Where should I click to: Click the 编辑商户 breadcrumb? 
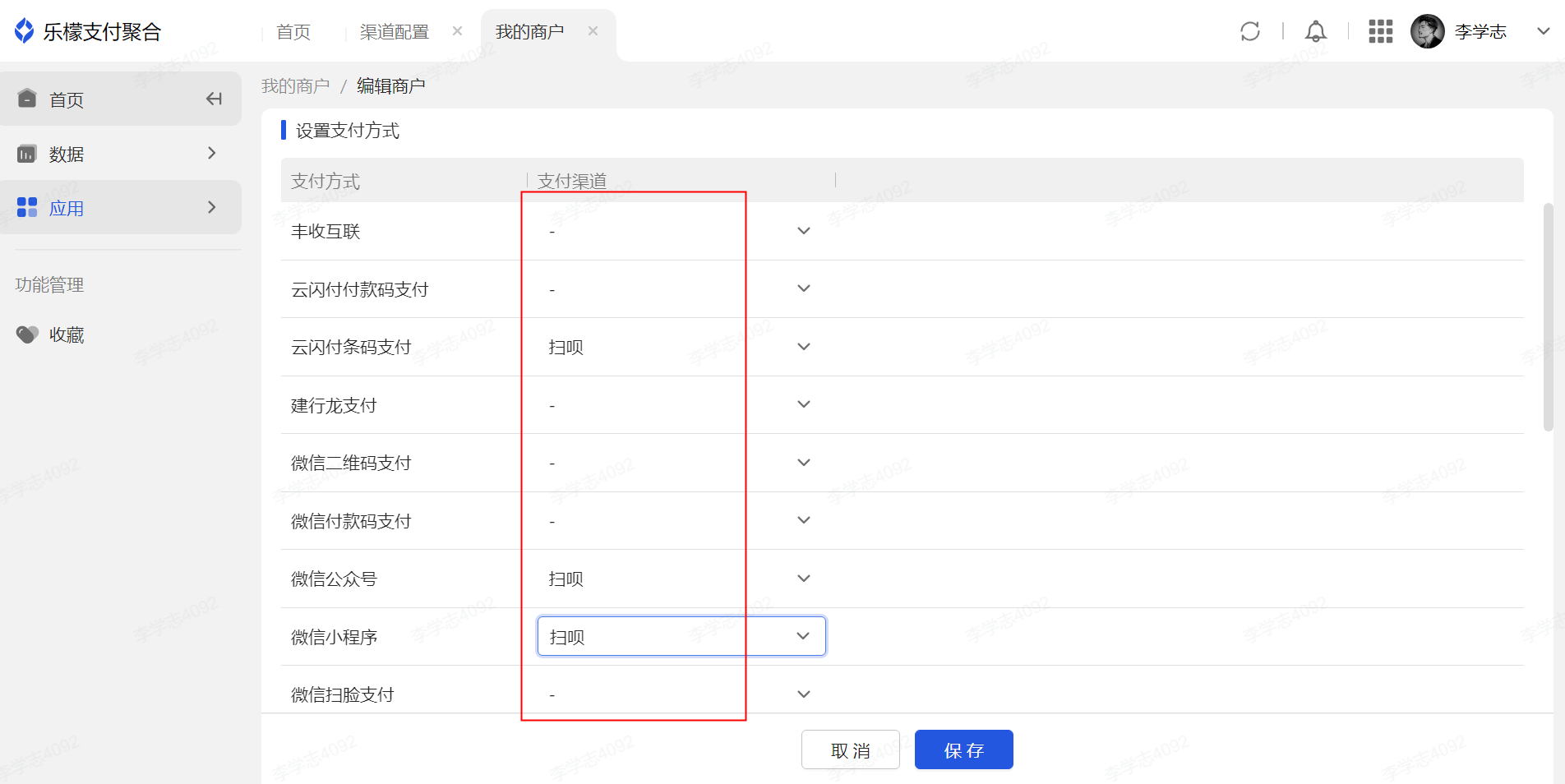(x=391, y=85)
